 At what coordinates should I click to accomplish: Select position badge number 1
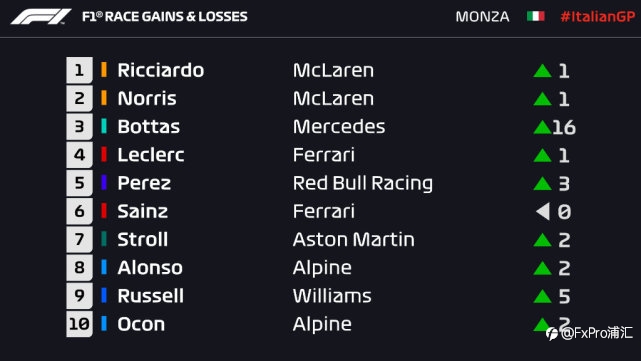pos(79,70)
